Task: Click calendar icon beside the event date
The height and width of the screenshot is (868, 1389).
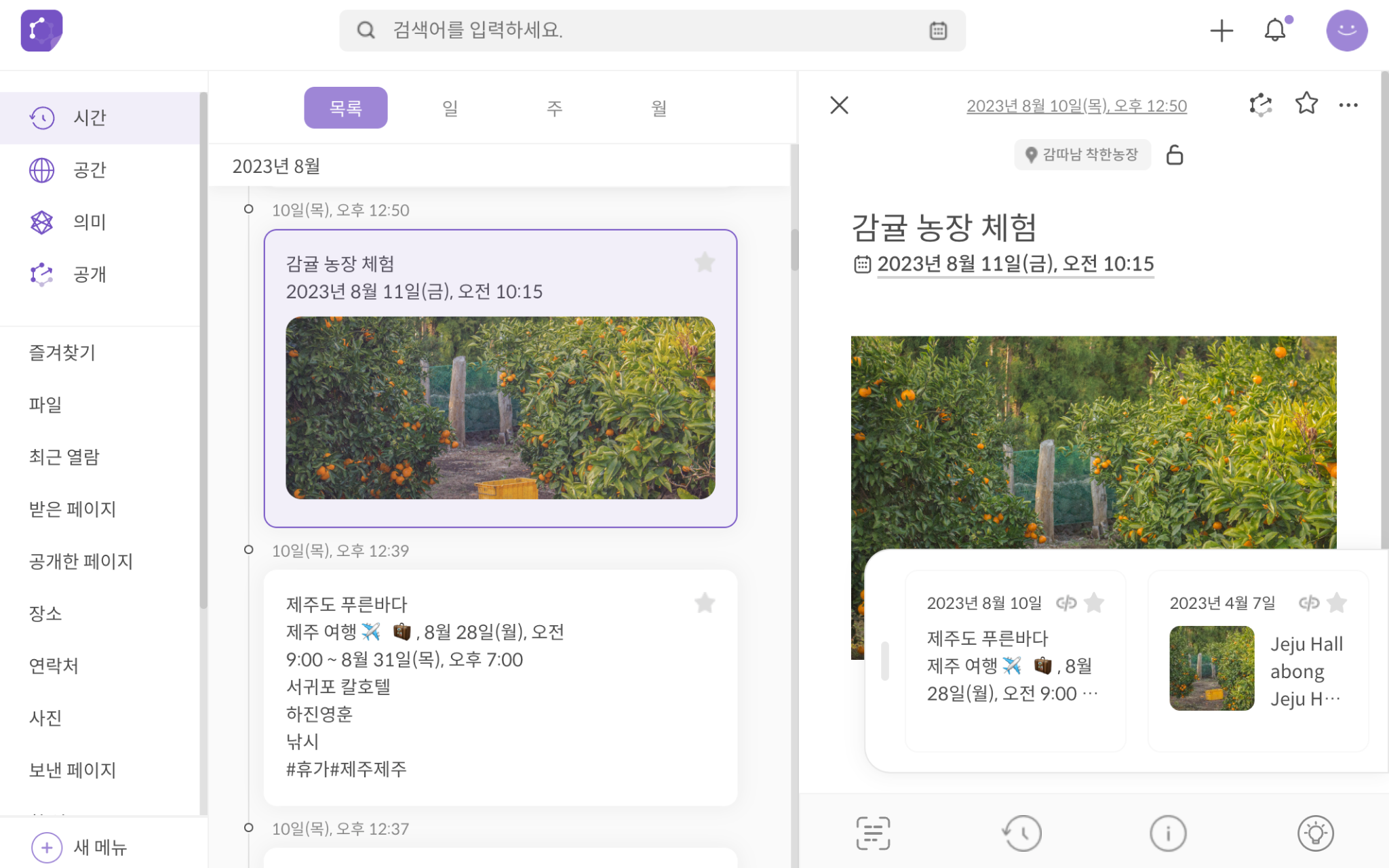Action: pos(862,264)
